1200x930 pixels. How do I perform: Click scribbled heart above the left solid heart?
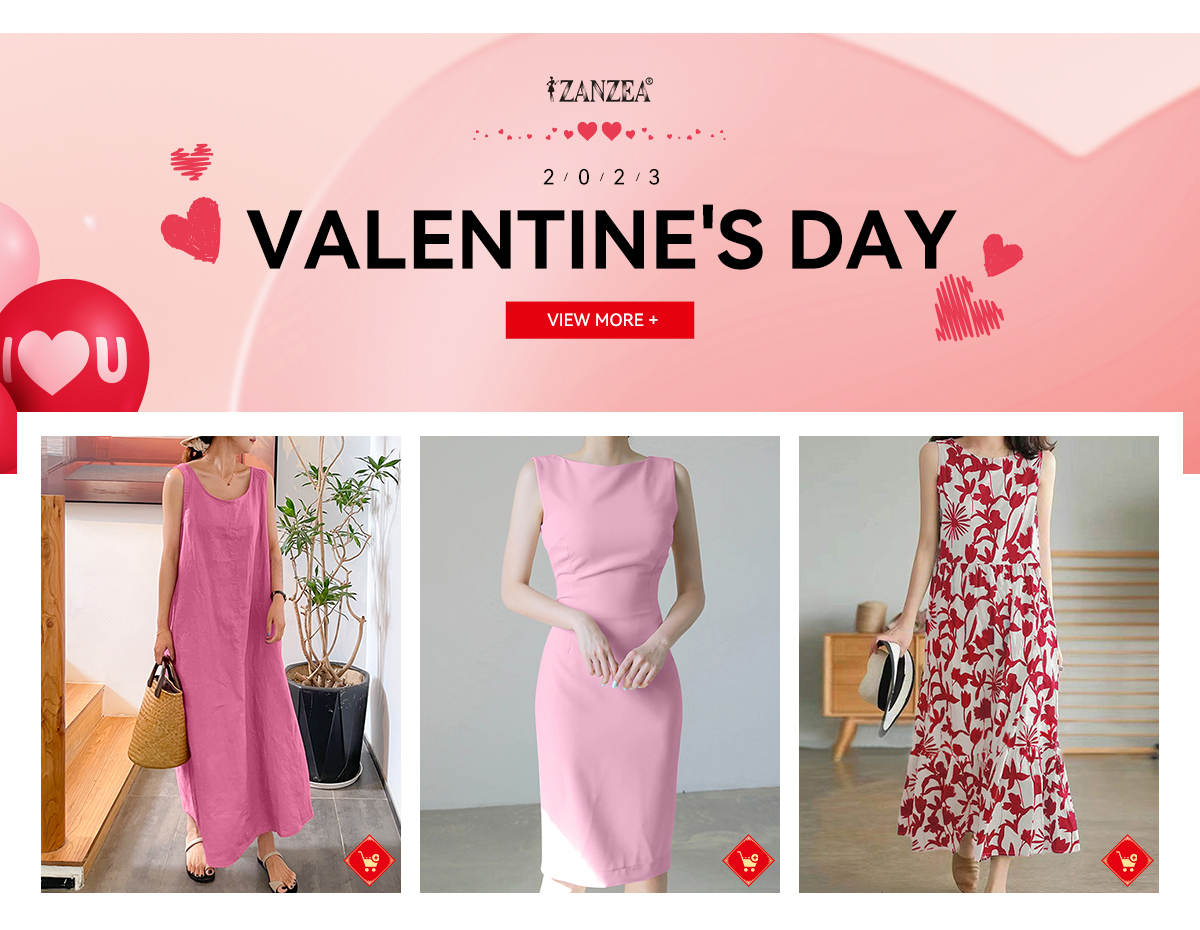coord(192,161)
